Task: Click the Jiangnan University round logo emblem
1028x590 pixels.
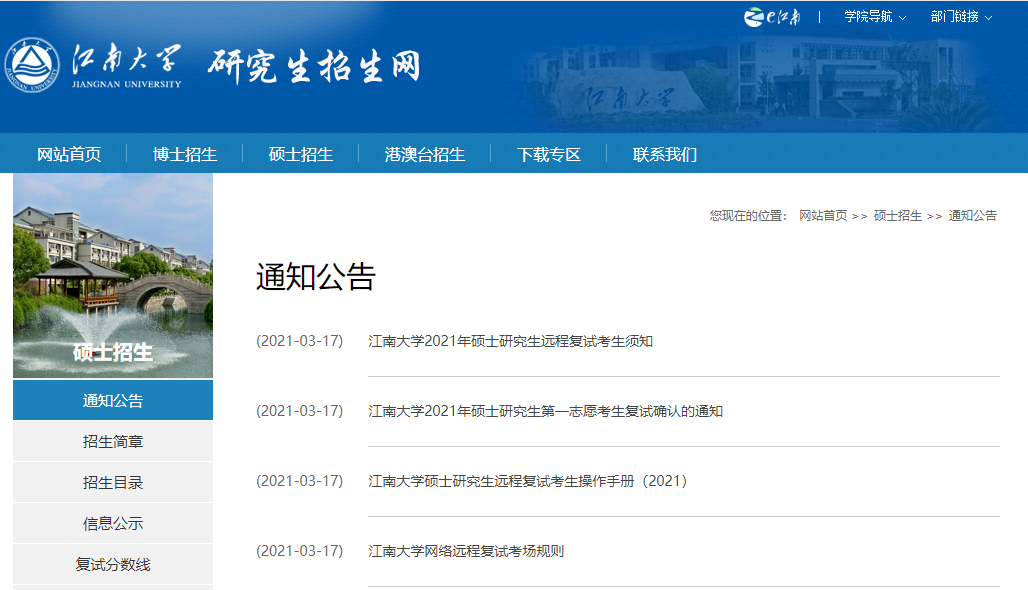Action: [32, 65]
